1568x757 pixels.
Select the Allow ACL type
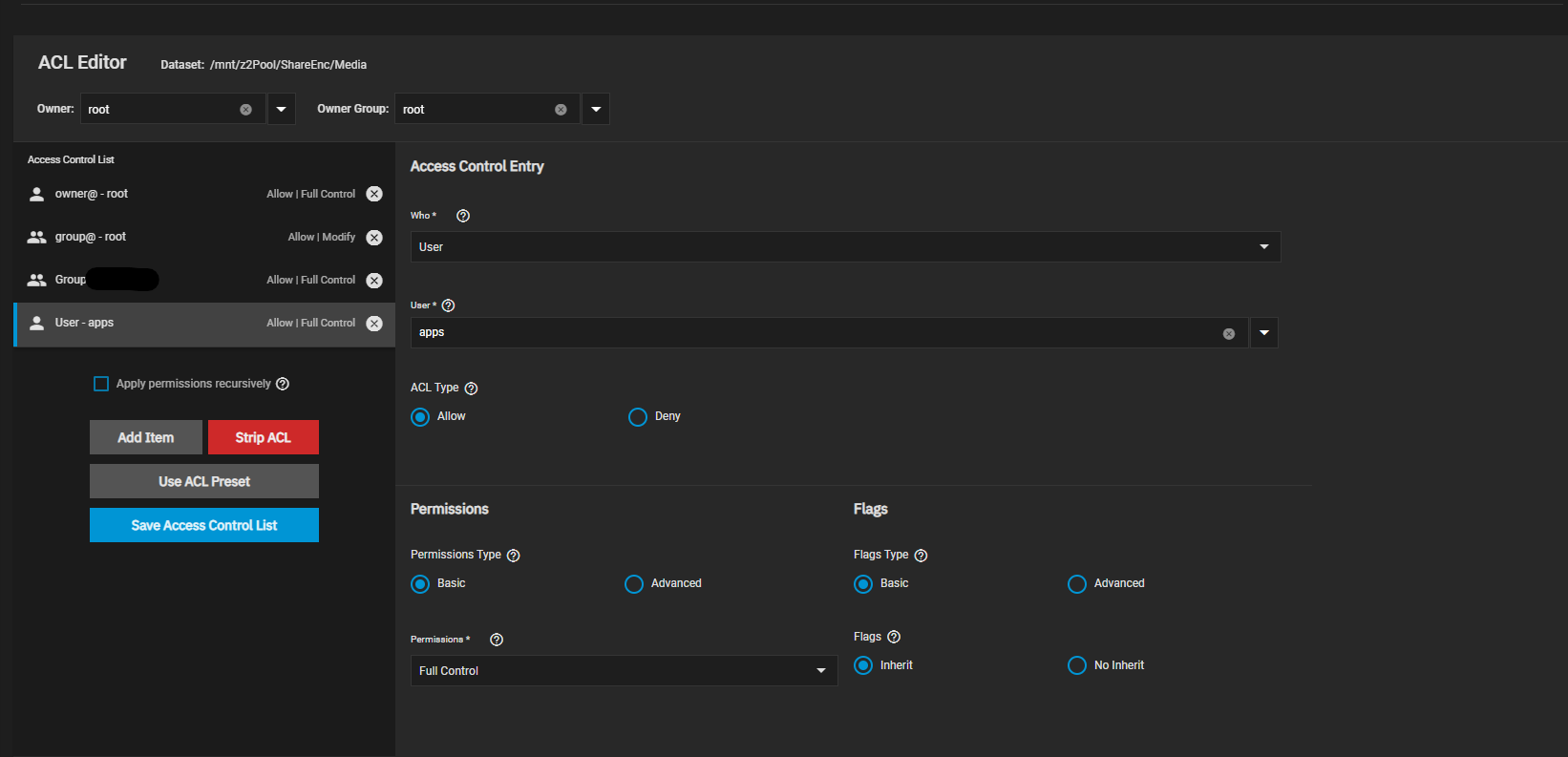pos(420,417)
